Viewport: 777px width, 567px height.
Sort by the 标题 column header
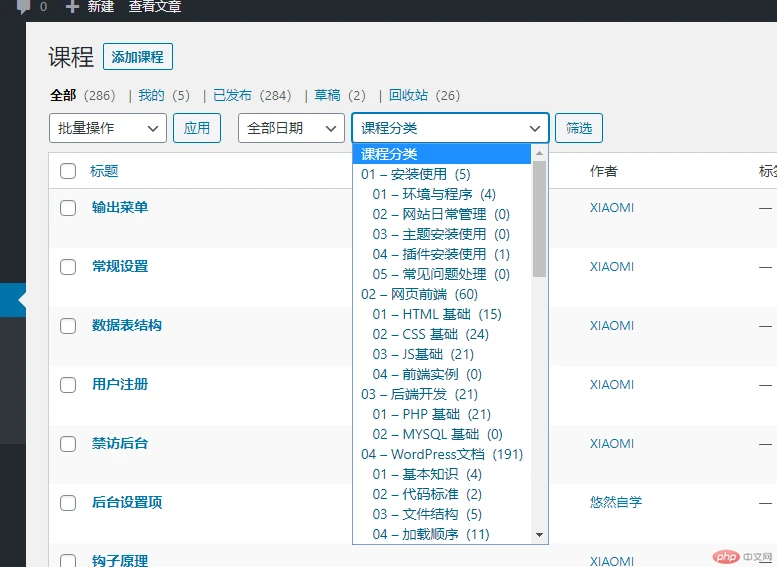[x=104, y=171]
